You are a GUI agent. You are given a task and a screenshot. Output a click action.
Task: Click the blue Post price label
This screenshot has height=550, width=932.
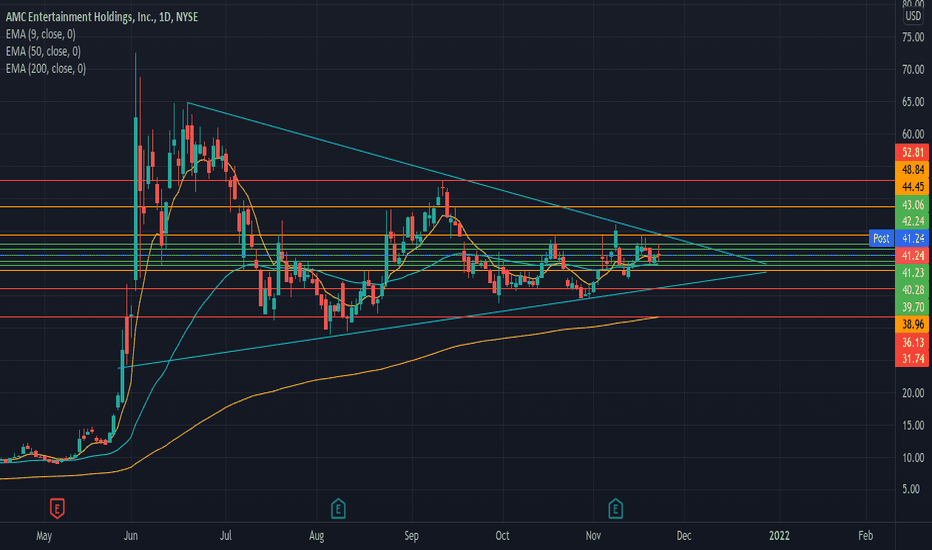881,238
